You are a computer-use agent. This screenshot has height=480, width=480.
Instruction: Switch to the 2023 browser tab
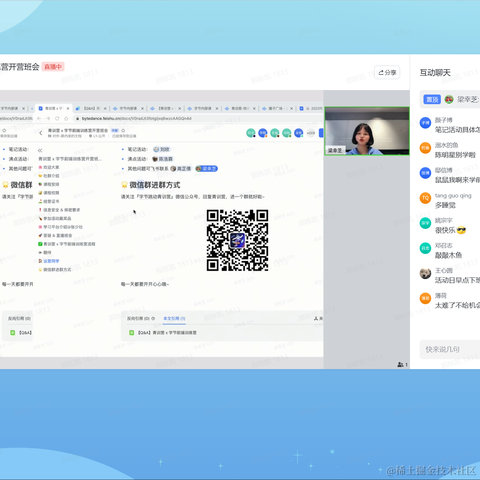pyautogui.click(x=311, y=108)
